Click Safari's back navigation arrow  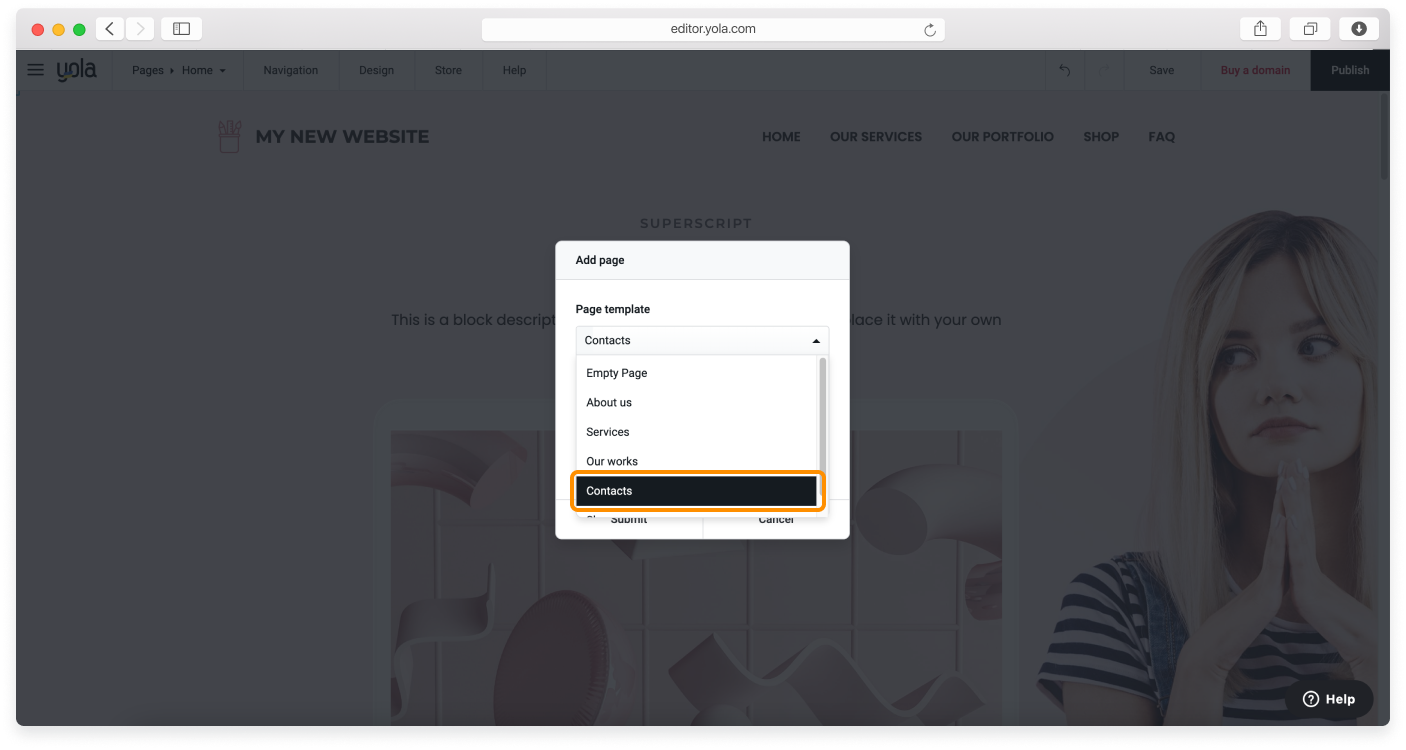pyautogui.click(x=109, y=28)
